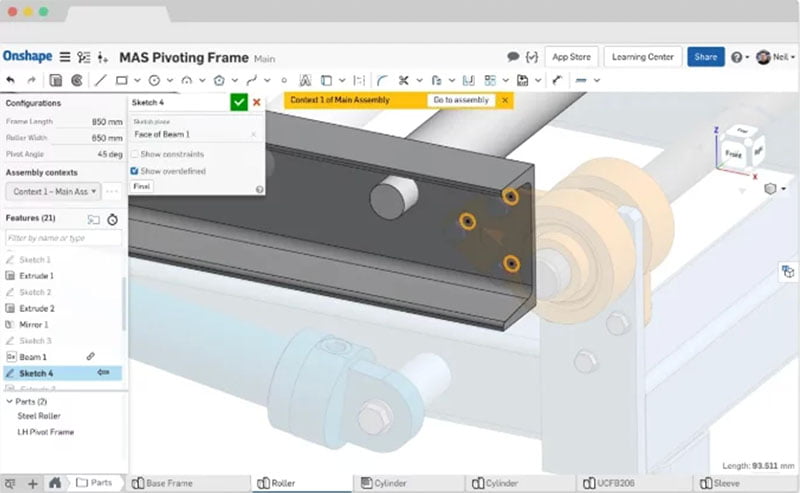The image size is (800, 493).
Task: Enable the Show constraints checkbox
Action: tap(135, 154)
